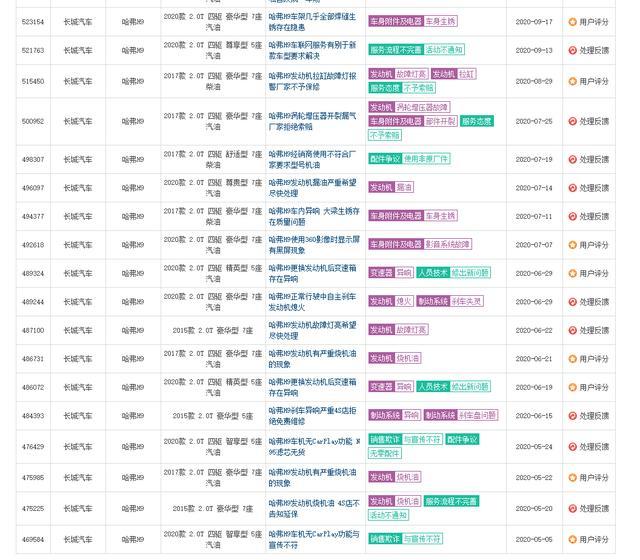
Task: Open complaint link 哈弗H9发动机拉缸故障灯报警
Action: click(312, 81)
